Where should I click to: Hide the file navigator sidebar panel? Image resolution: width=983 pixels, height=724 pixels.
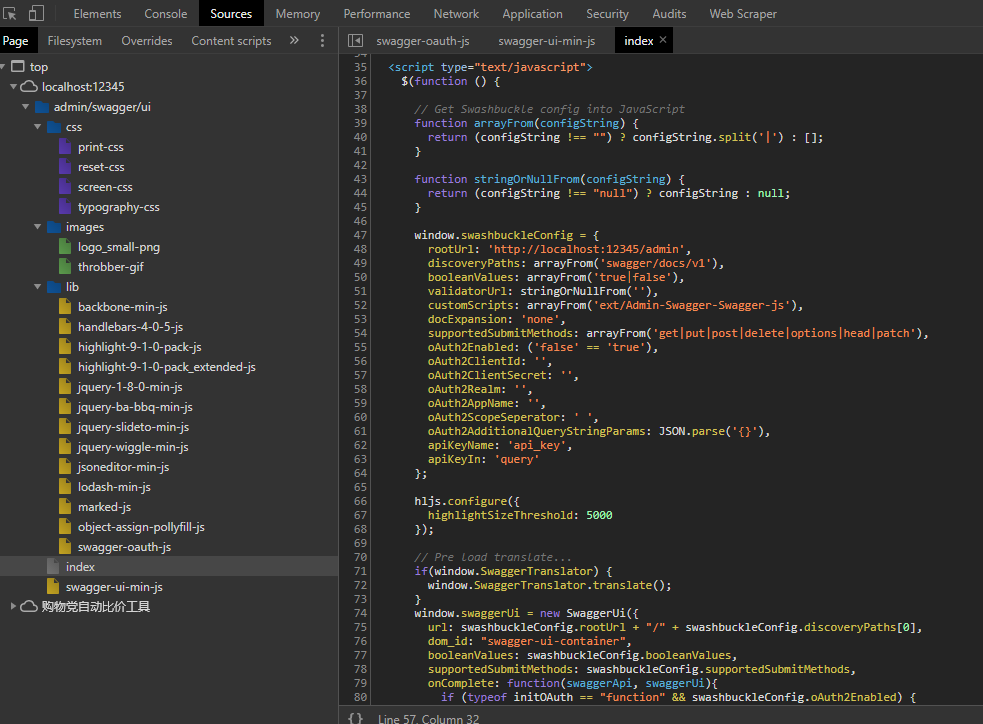(355, 40)
